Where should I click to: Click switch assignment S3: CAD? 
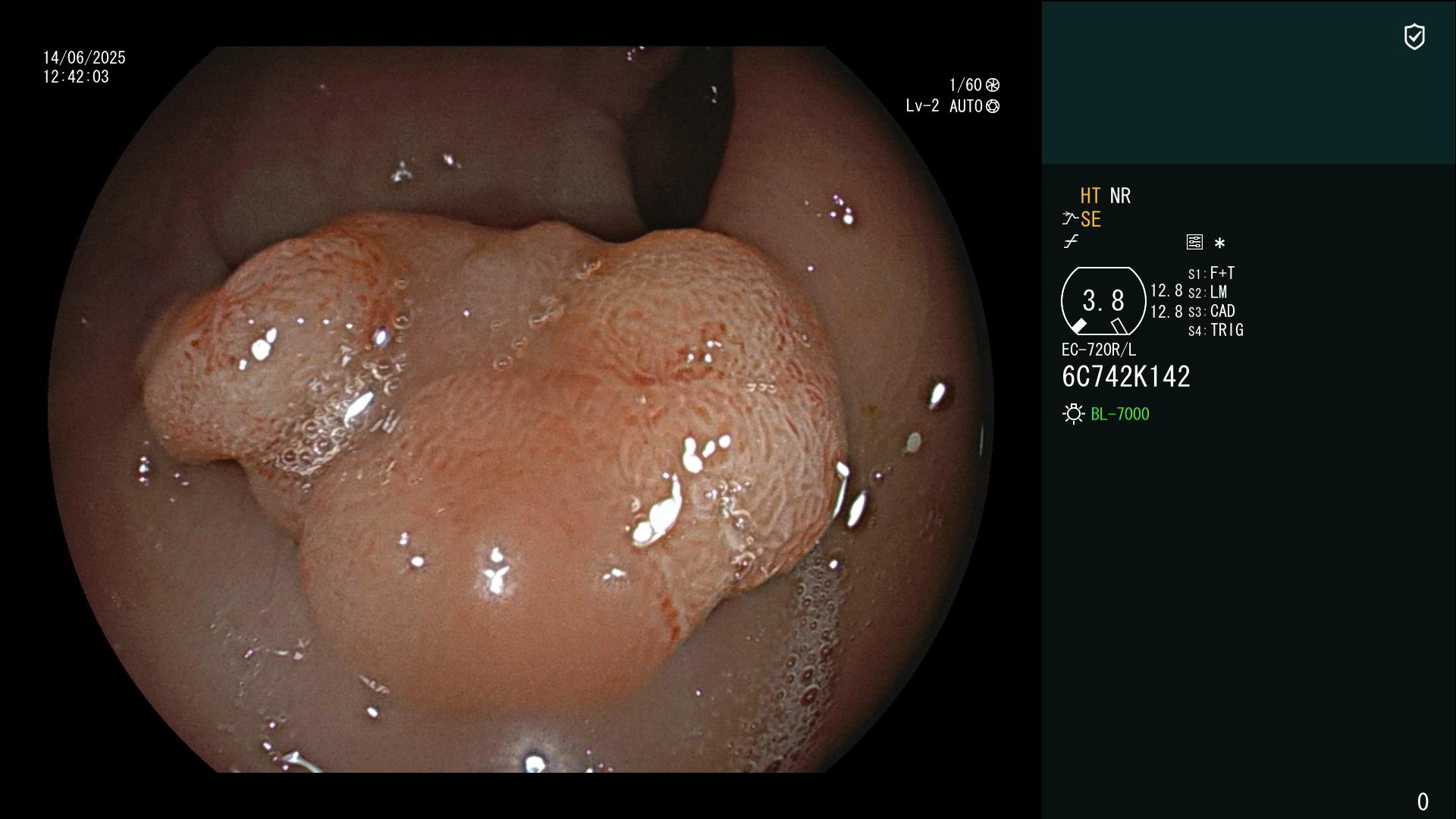click(1212, 312)
